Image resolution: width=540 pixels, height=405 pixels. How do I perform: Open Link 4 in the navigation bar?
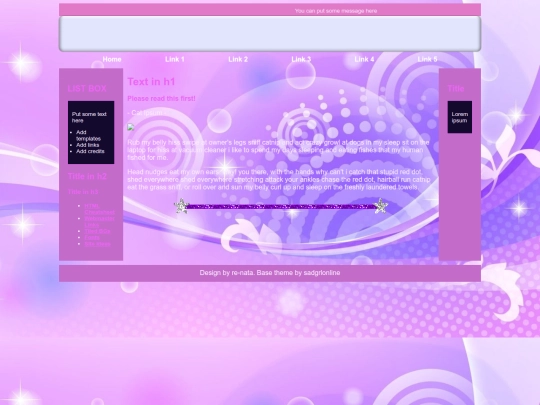pyautogui.click(x=364, y=59)
